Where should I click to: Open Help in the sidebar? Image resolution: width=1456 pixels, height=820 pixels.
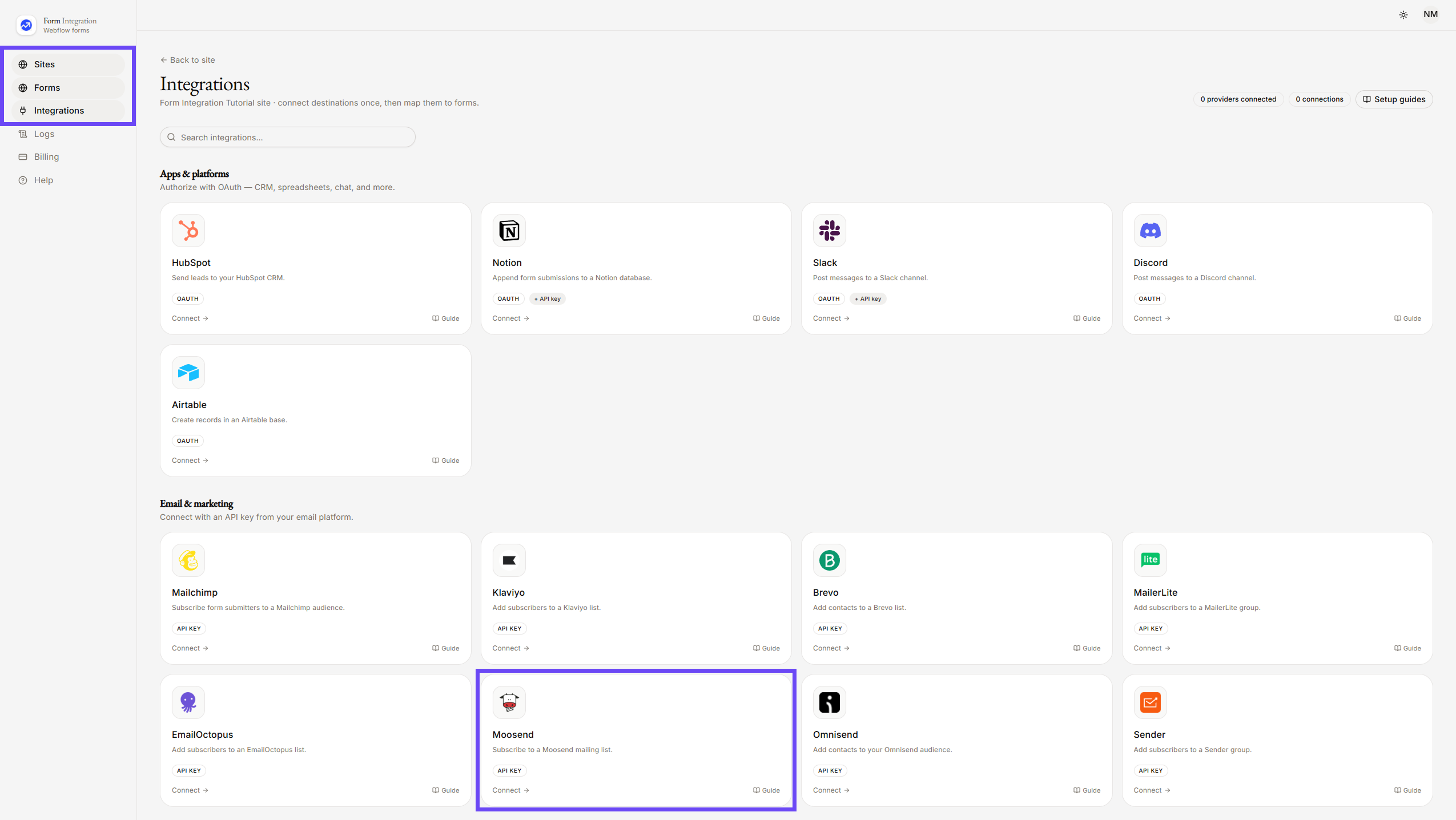point(68,180)
